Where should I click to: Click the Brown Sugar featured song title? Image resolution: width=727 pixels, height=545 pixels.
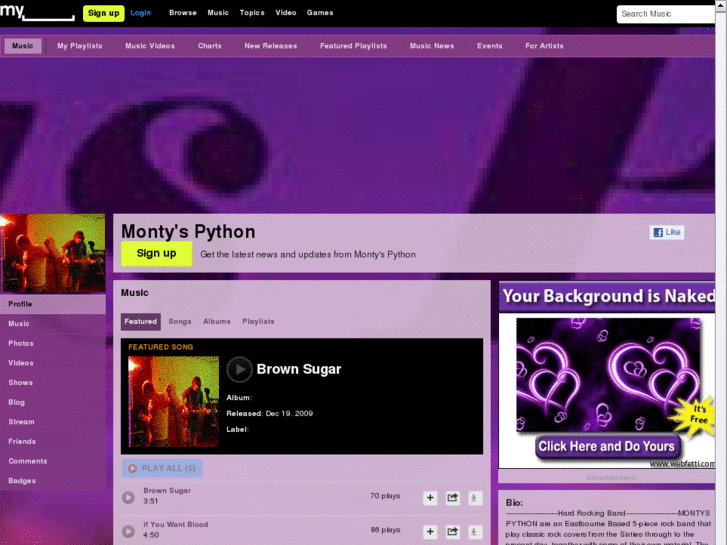coord(299,369)
